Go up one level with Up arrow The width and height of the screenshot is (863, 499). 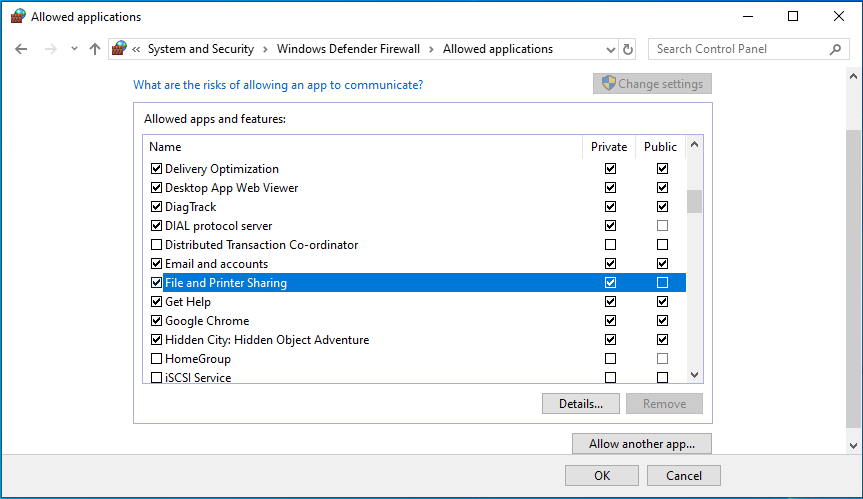(95, 49)
